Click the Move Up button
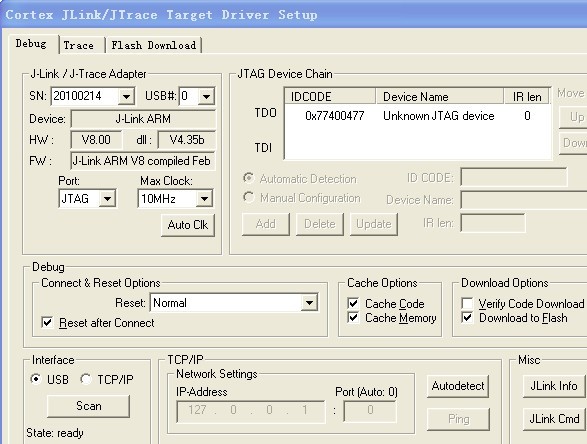This screenshot has width=587, height=444. (573, 118)
